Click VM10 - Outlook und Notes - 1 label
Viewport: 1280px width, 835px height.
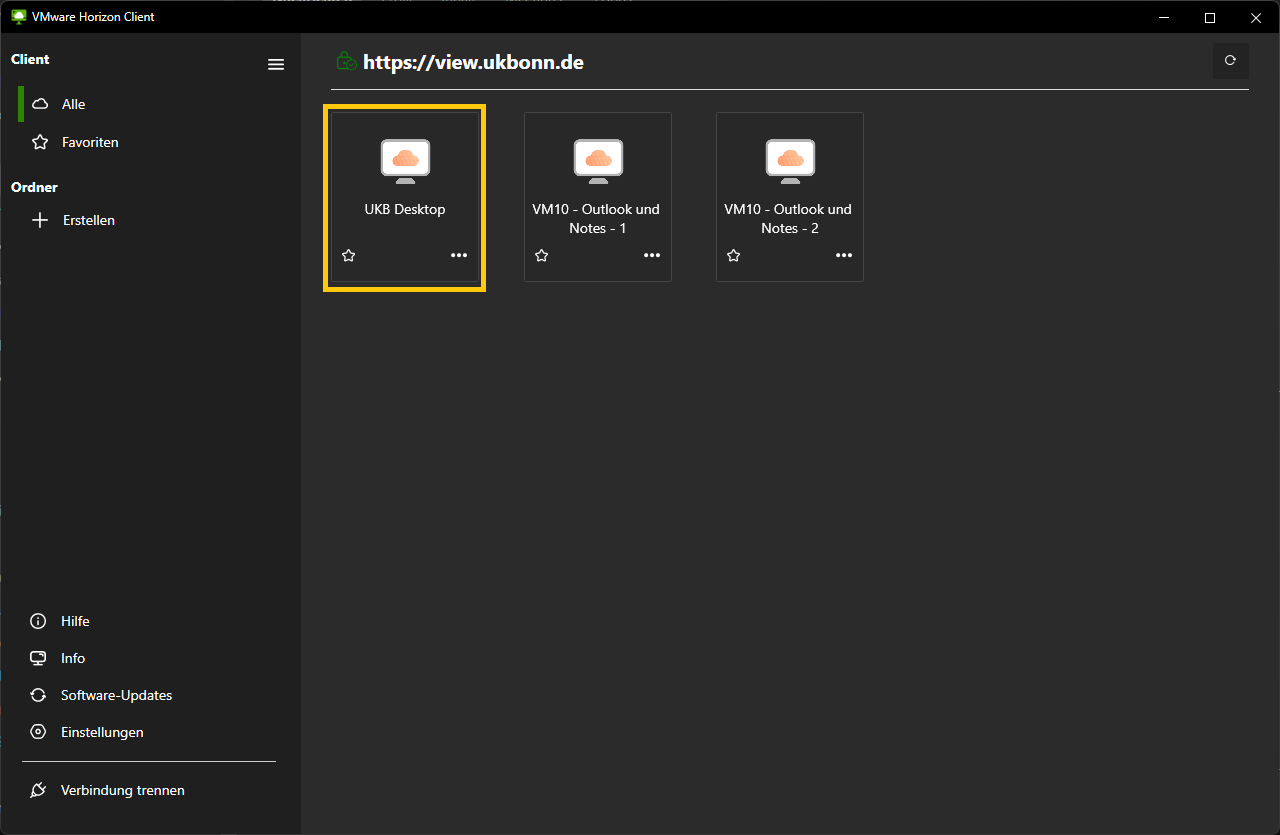coord(596,219)
